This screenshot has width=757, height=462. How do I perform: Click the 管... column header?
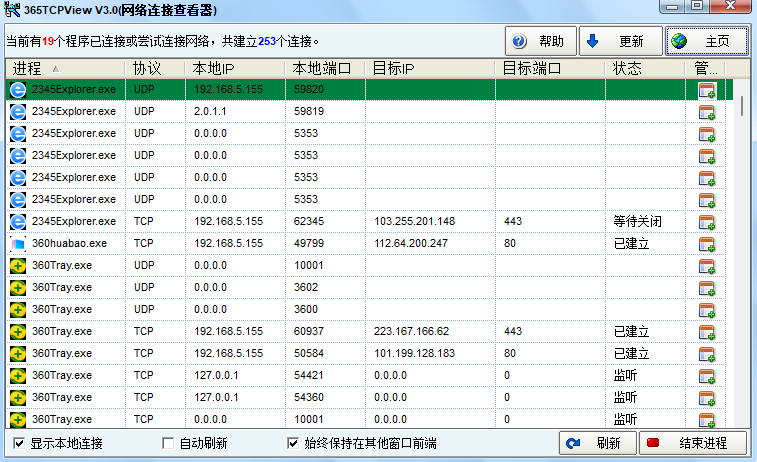[x=705, y=69]
